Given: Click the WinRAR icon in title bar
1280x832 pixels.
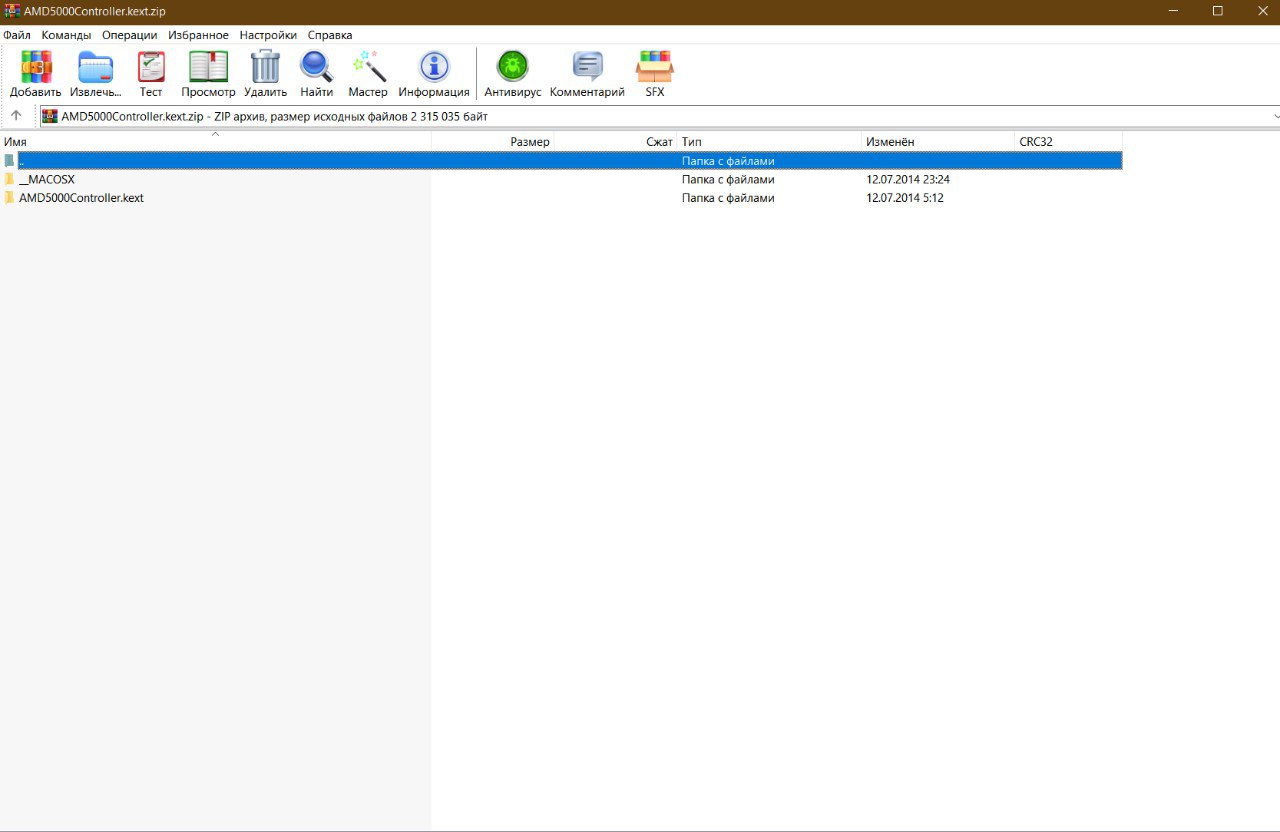Looking at the screenshot, I should 12,11.
